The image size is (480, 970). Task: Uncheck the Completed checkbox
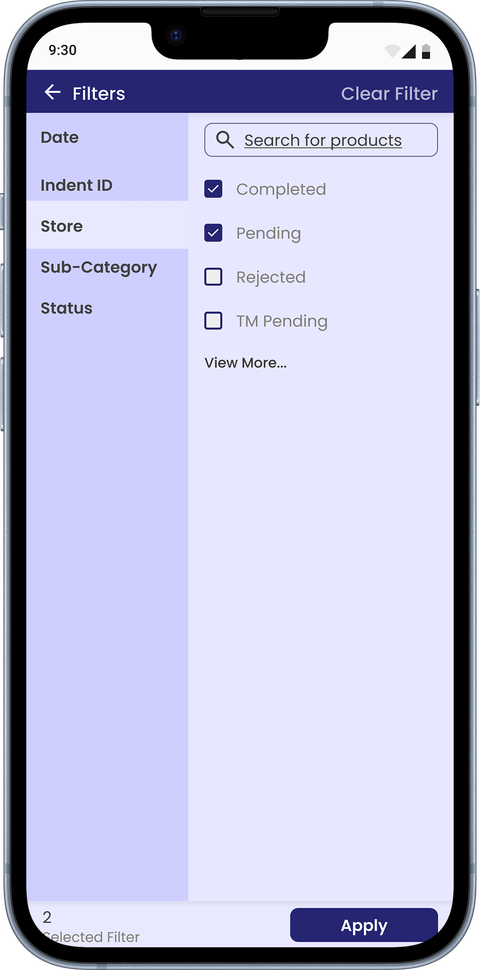(213, 189)
